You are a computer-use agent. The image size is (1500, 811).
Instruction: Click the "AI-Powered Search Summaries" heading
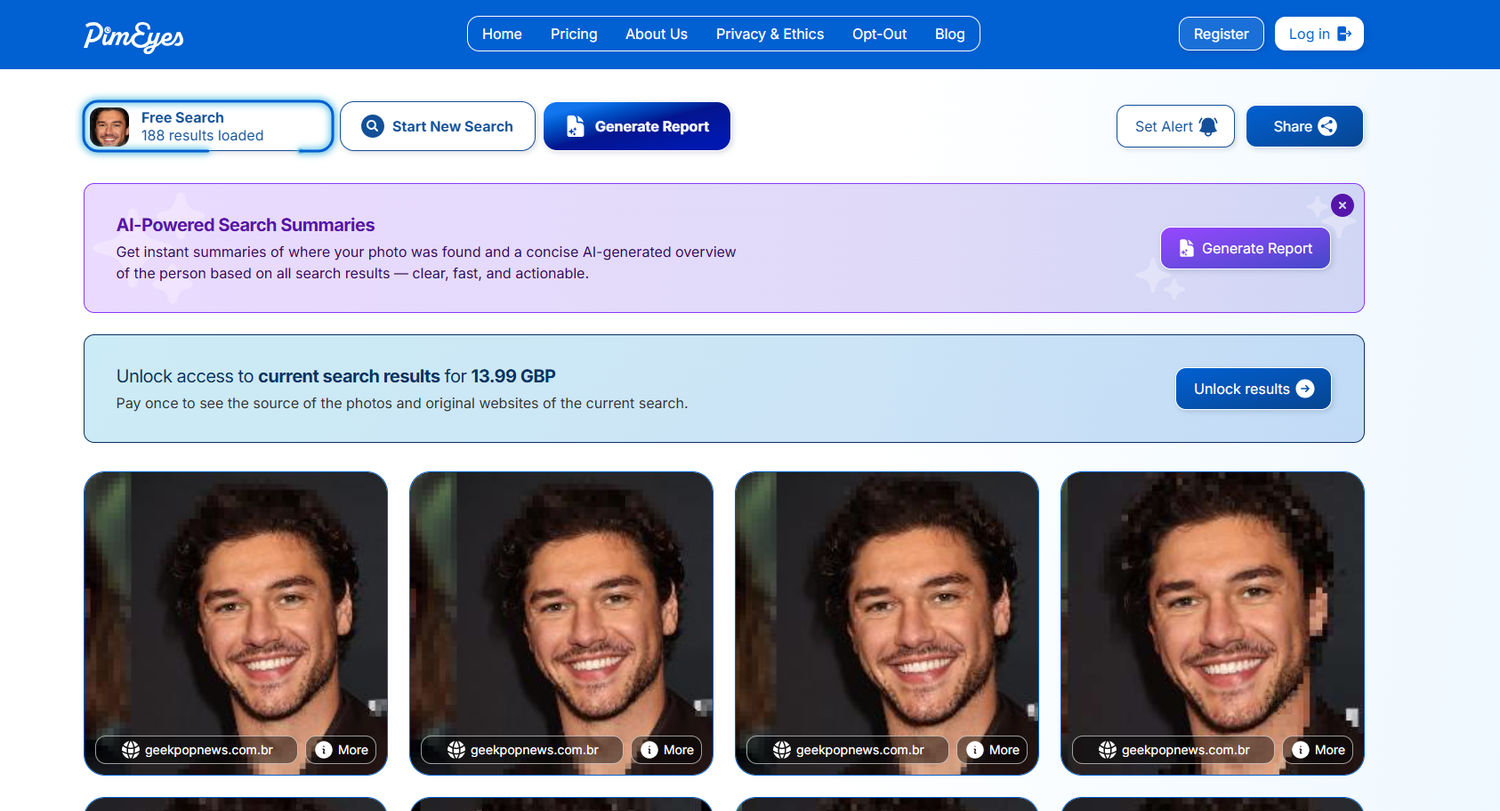246,225
